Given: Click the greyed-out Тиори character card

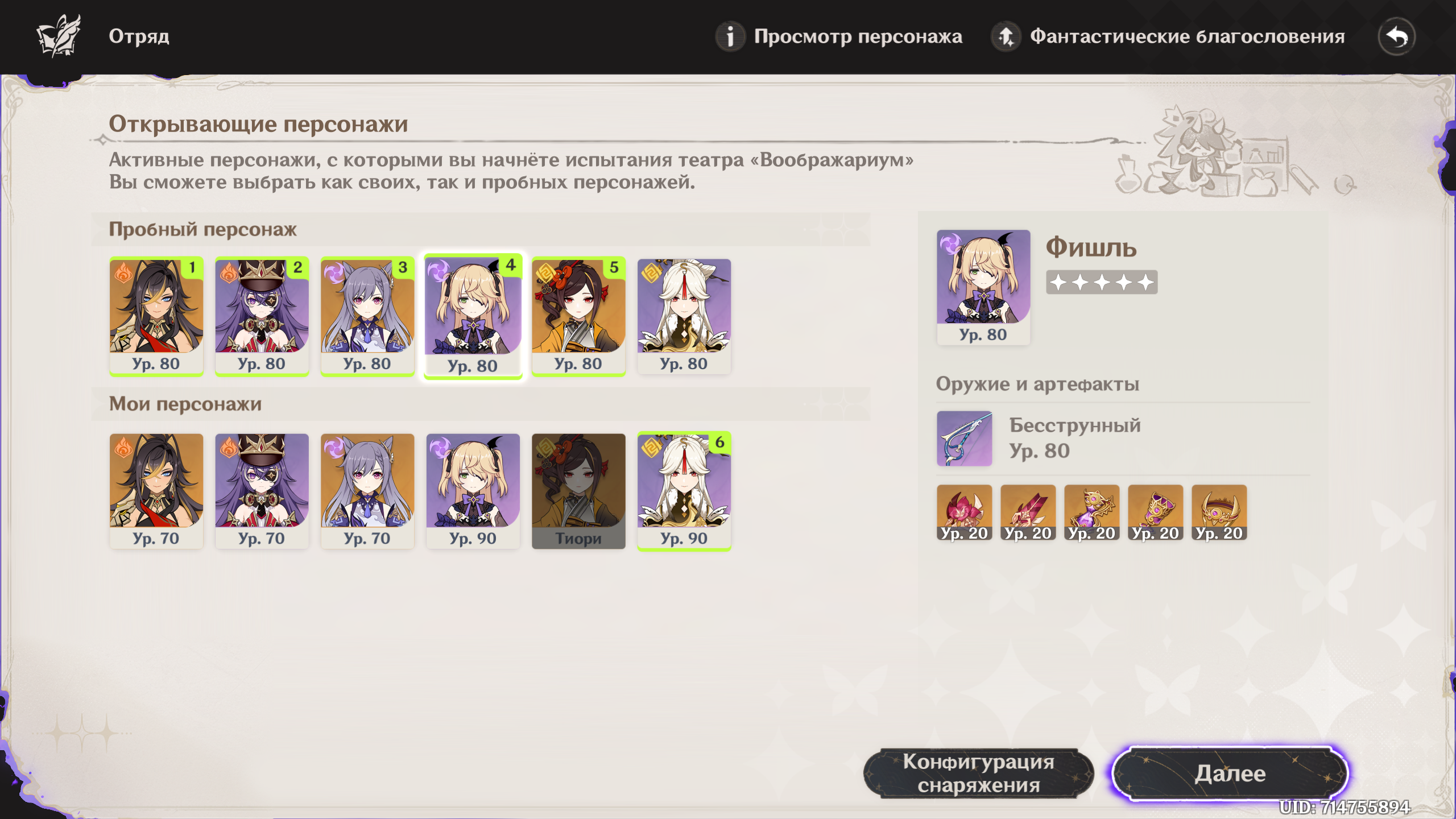Looking at the screenshot, I should pos(578,491).
